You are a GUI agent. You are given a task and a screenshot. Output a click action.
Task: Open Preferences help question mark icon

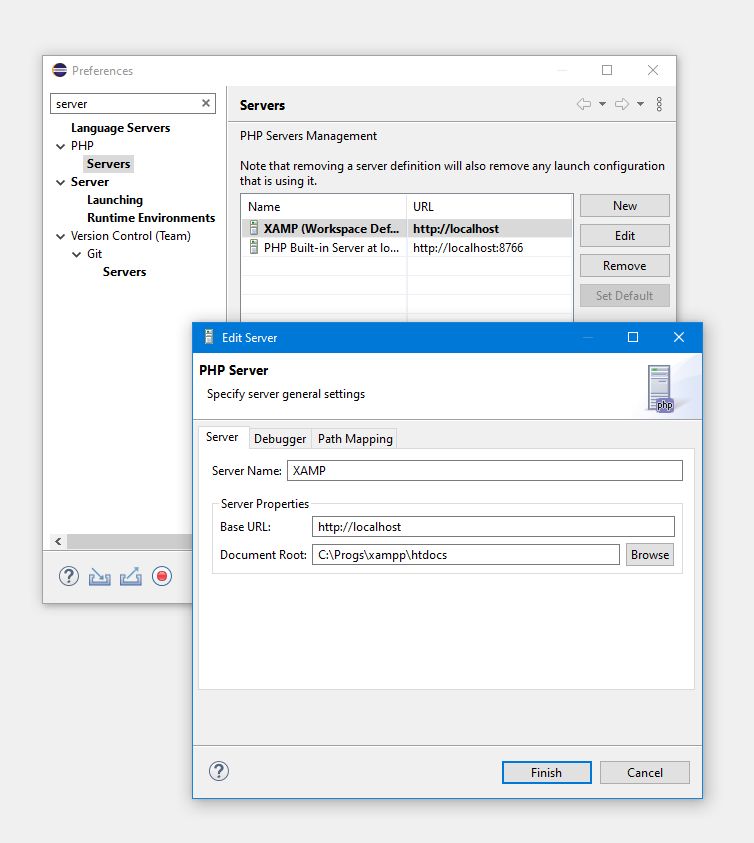click(x=69, y=576)
